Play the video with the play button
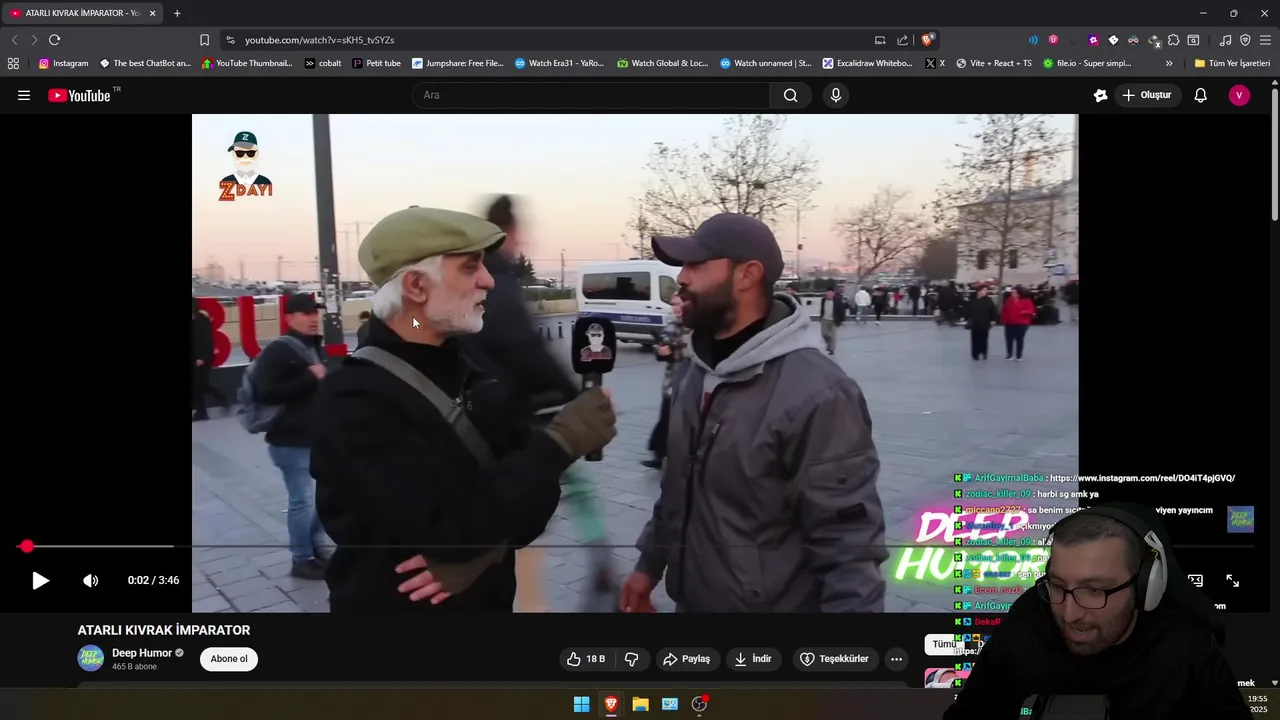Screen dimensions: 1280x720 pos(40,580)
